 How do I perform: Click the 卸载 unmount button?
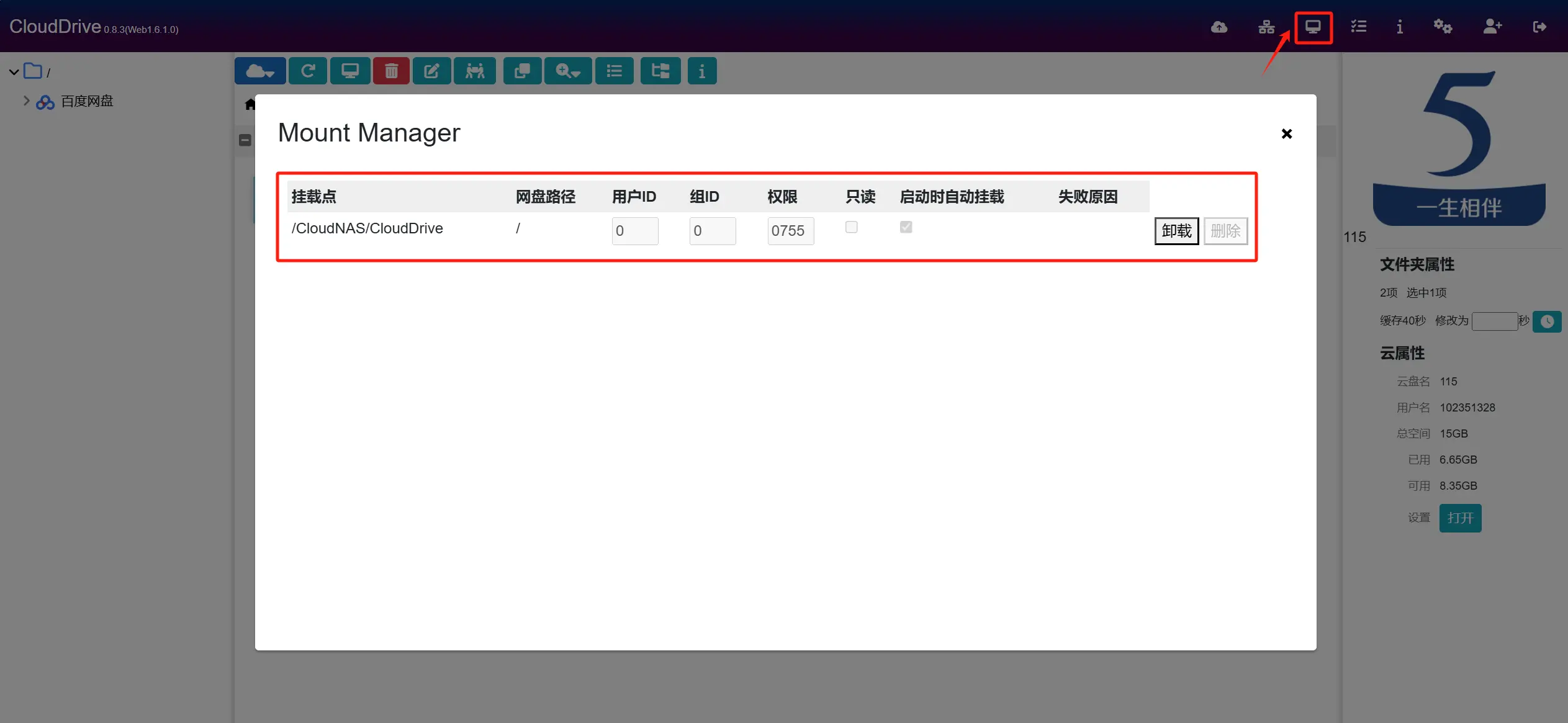click(1176, 231)
